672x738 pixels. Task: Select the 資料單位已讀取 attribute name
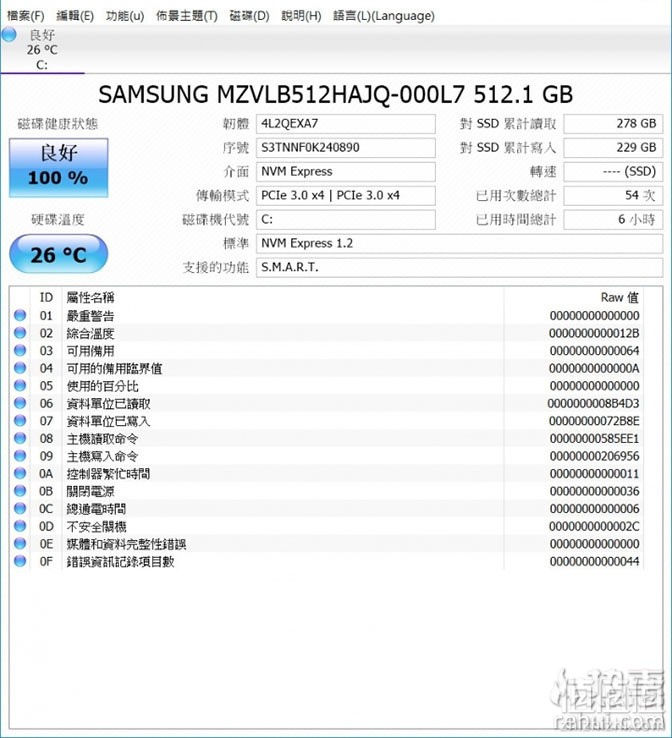coord(109,404)
